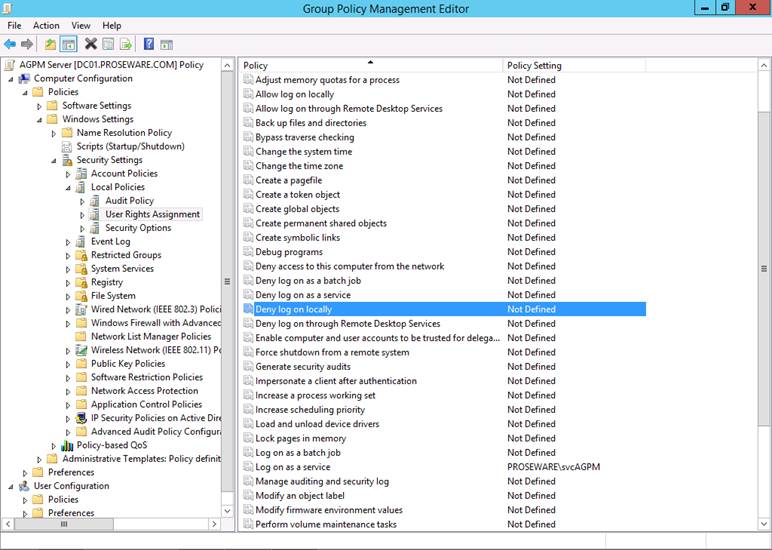Open the Action menu
The width and height of the screenshot is (772, 550).
46,25
